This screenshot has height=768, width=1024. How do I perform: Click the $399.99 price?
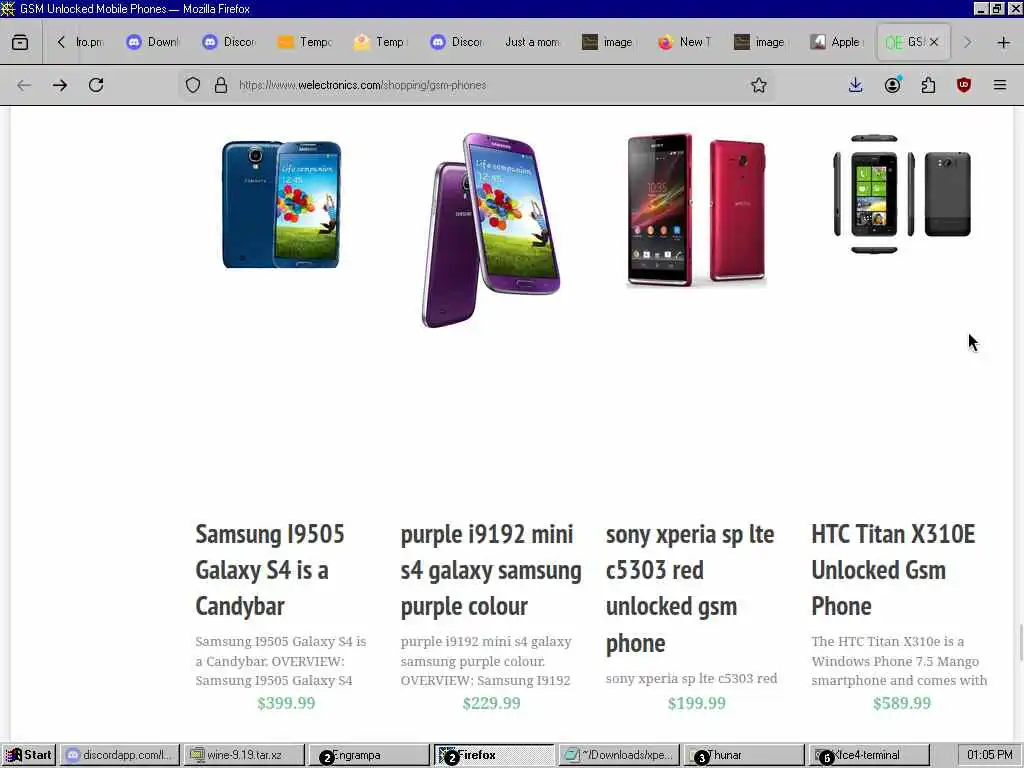pos(286,703)
